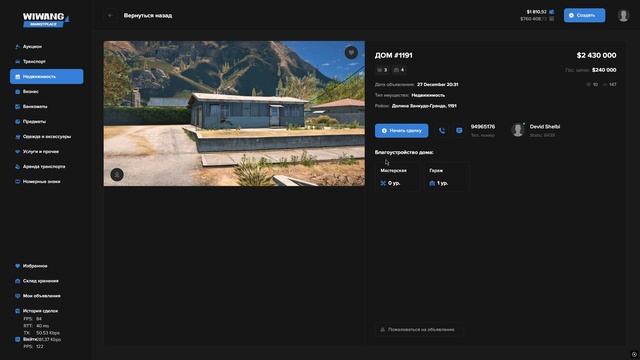
Task: Toggle the favorite heart on house photo
Action: (x=351, y=53)
